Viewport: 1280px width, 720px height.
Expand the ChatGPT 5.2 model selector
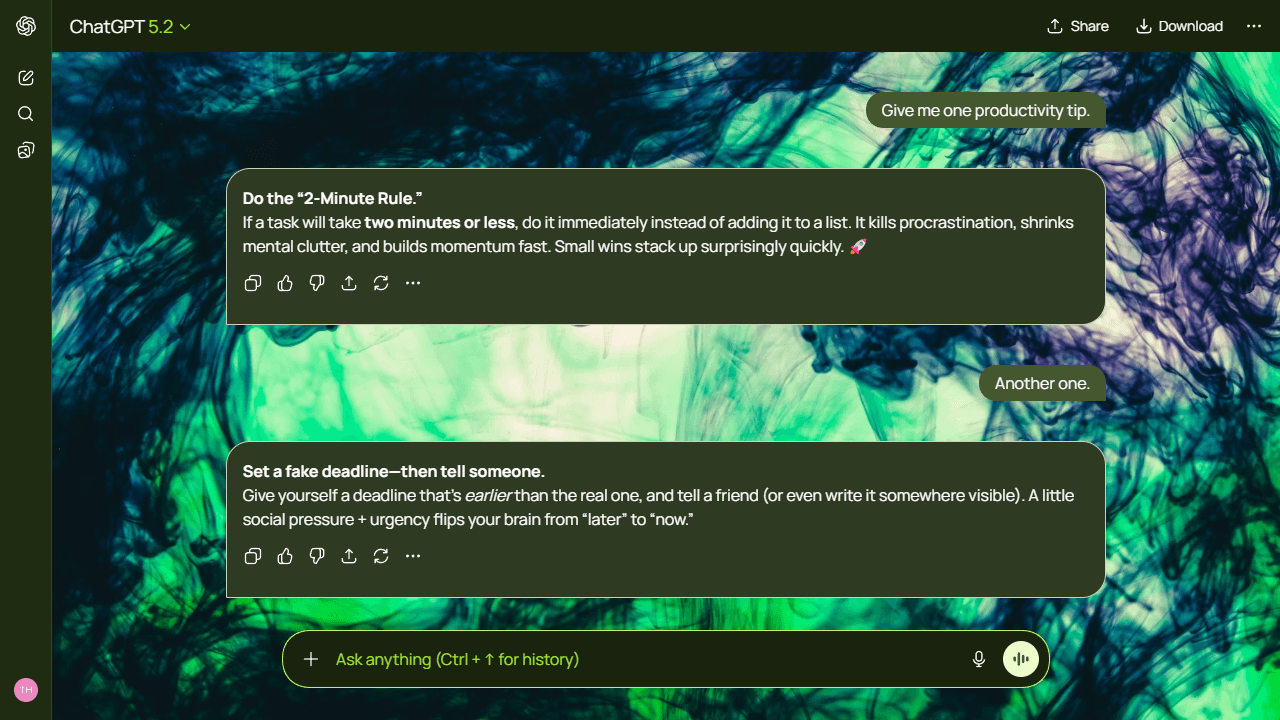(130, 27)
